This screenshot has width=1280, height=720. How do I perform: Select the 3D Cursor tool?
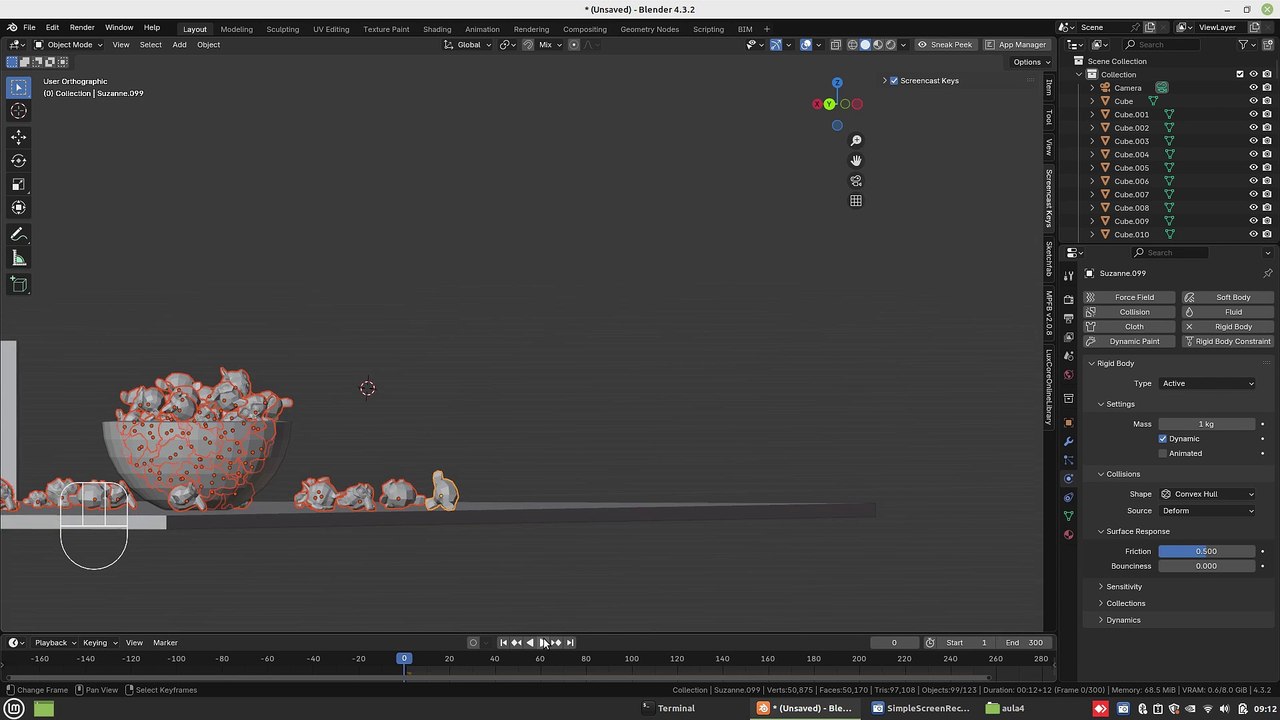coord(18,111)
